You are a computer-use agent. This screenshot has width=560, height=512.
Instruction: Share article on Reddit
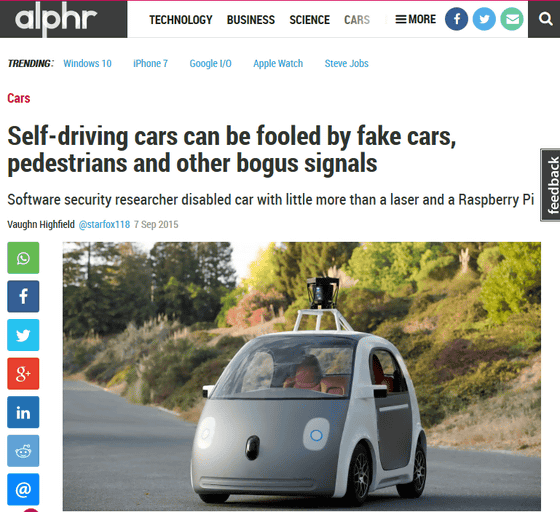tap(23, 451)
